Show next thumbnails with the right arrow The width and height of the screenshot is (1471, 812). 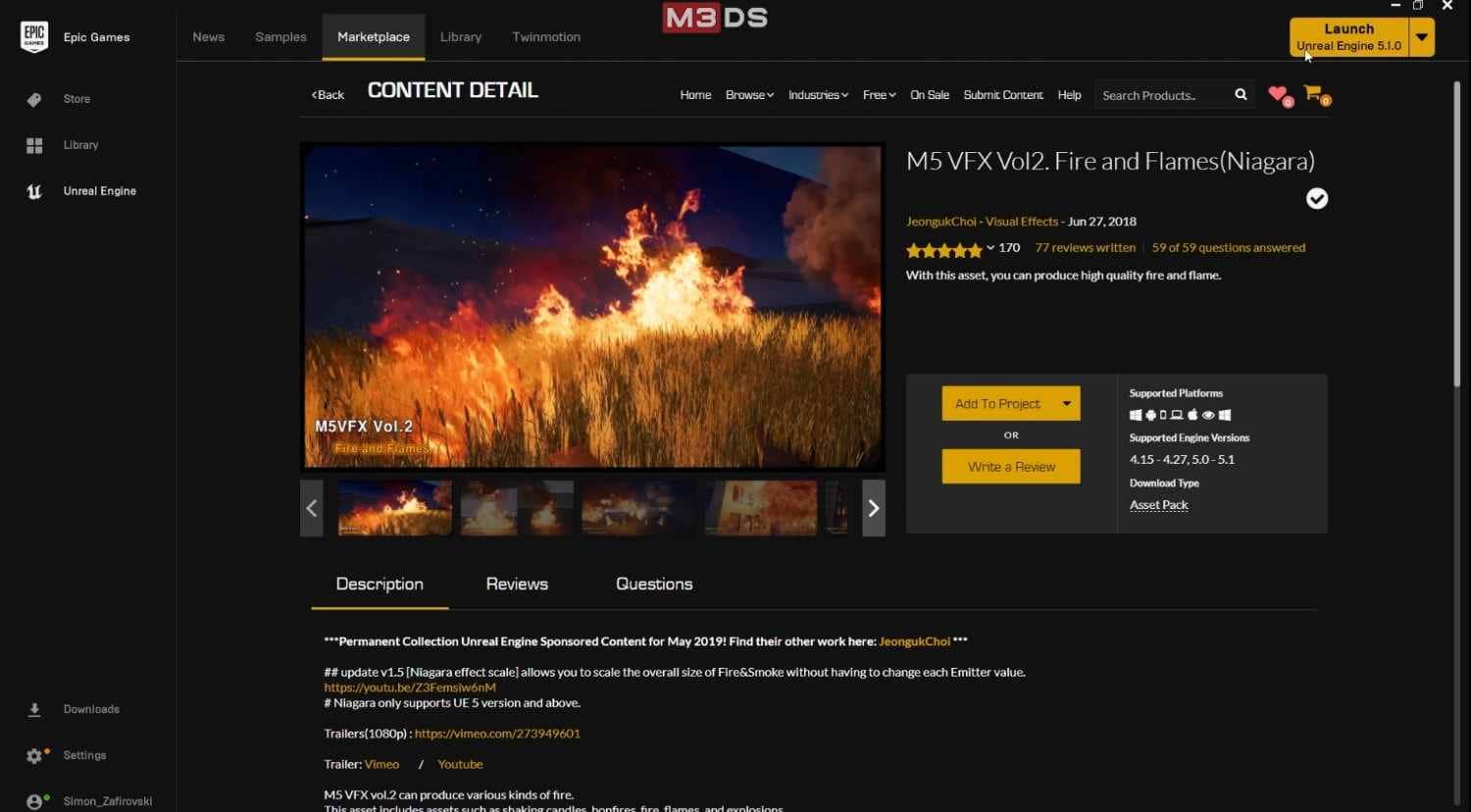(873, 508)
